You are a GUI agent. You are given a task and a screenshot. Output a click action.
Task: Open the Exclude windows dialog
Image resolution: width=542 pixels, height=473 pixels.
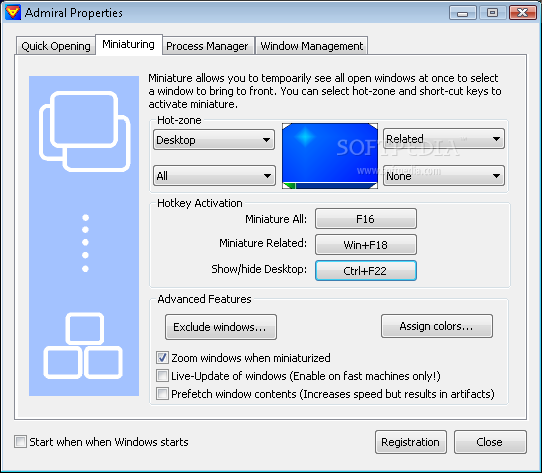[221, 327]
